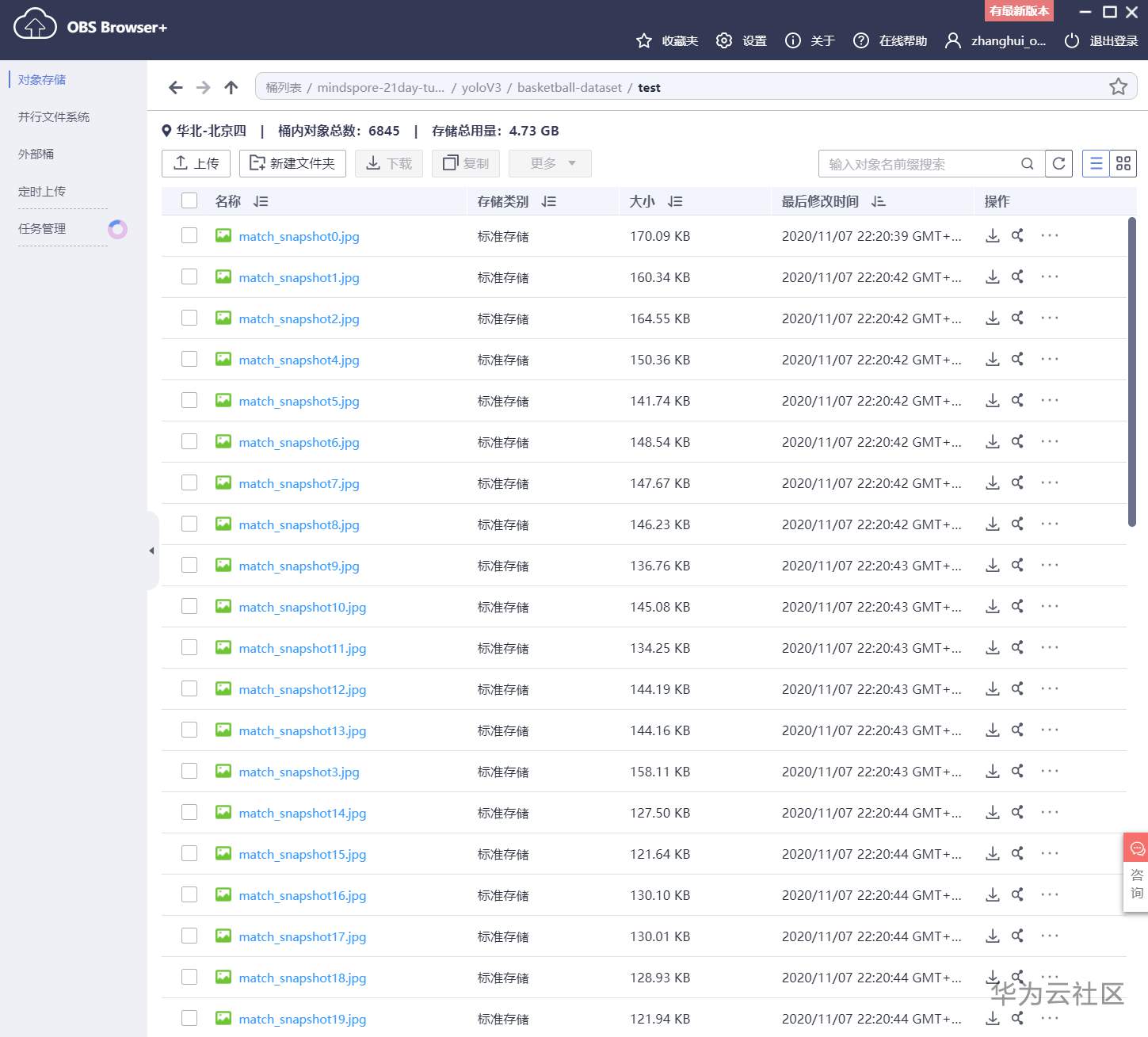Go up one directory level

[x=231, y=88]
